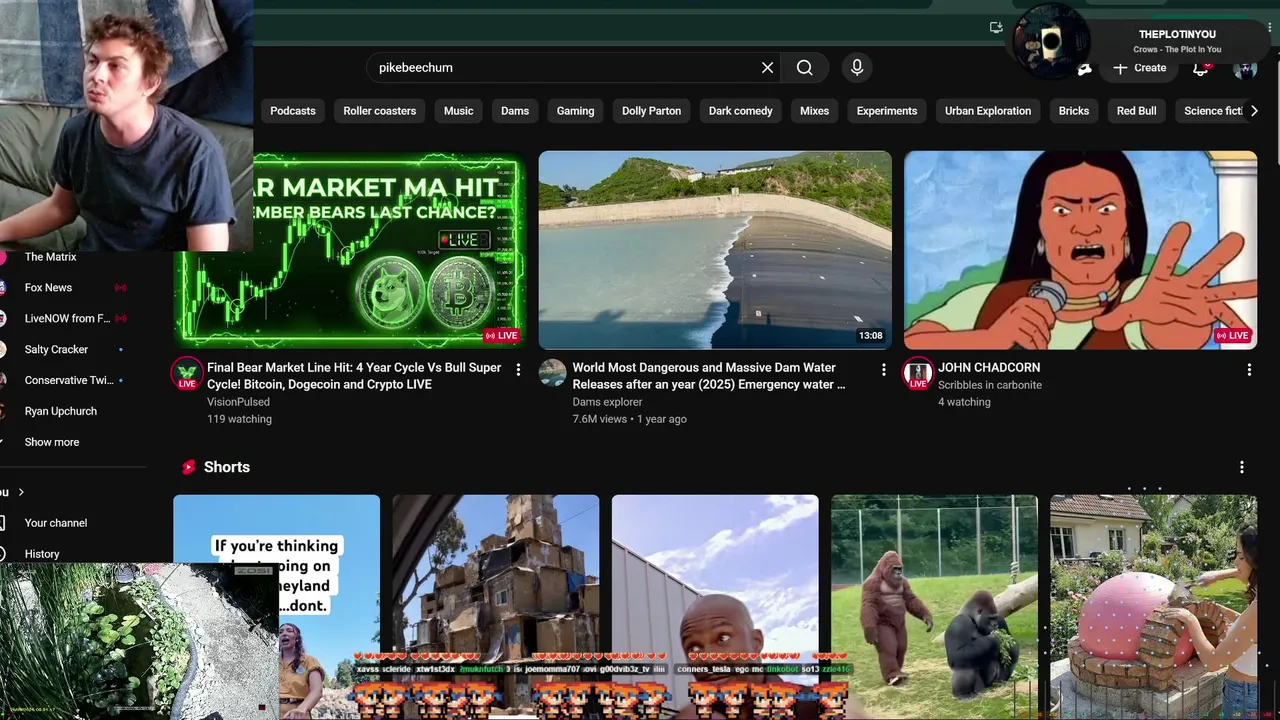This screenshot has height=720, width=1280.
Task: Click the VisionPulsed channel avatar
Action: point(187,374)
